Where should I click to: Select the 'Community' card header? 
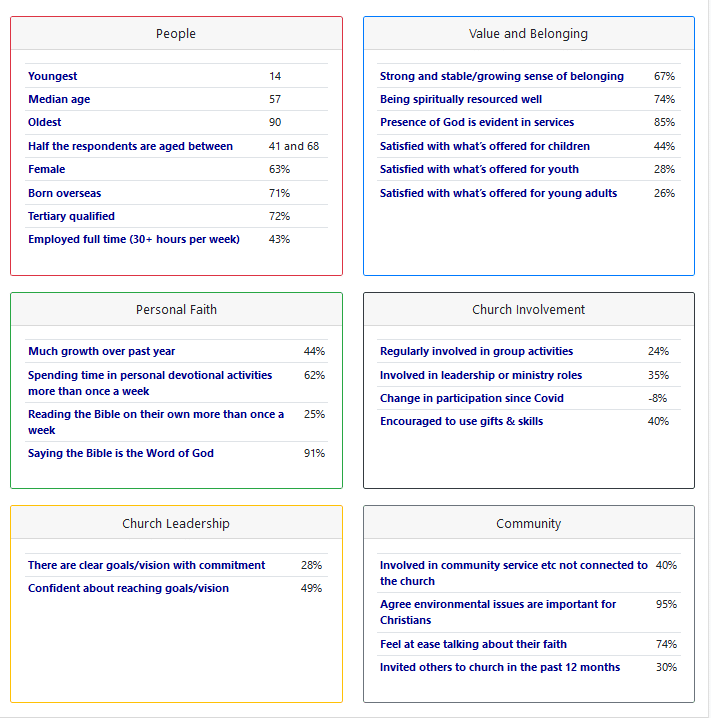tap(528, 523)
